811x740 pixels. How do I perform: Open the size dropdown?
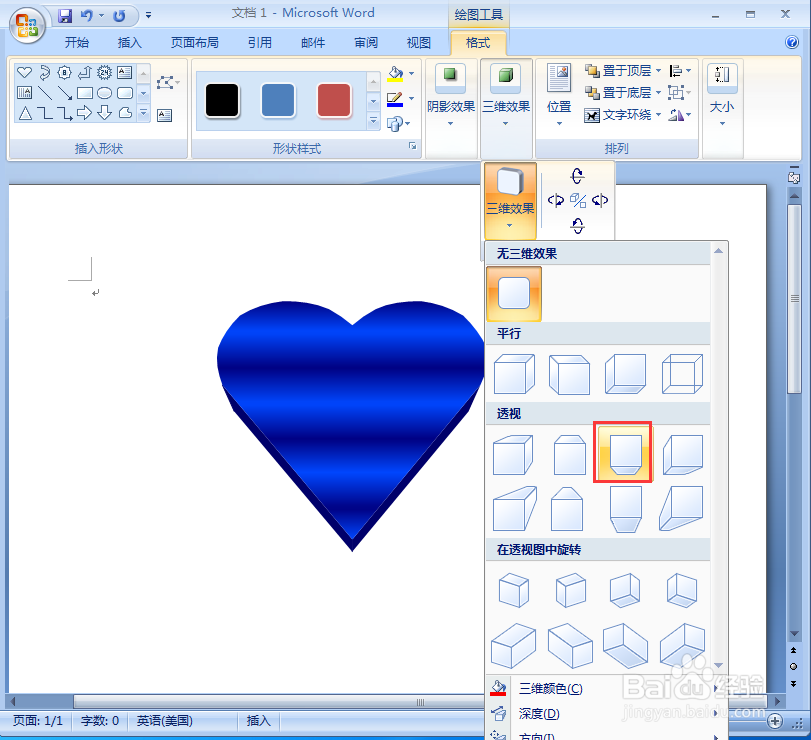[722, 97]
